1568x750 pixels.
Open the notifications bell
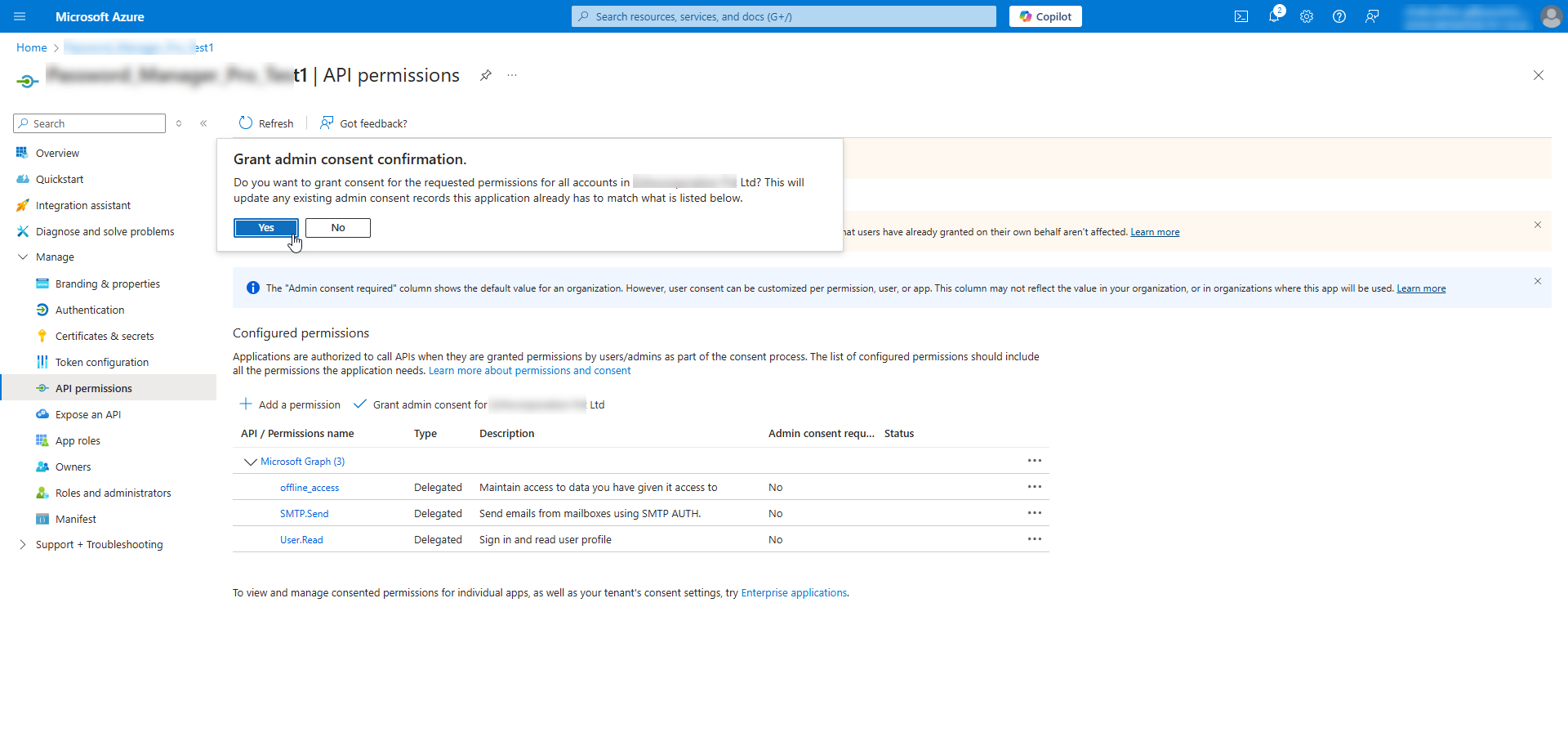click(x=1274, y=16)
